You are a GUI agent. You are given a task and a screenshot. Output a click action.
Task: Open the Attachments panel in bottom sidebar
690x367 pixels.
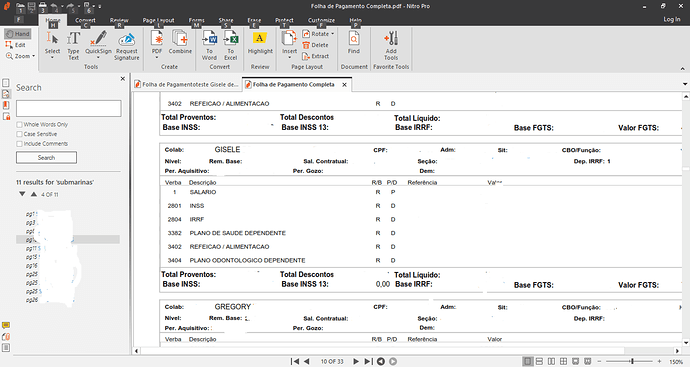point(6,337)
